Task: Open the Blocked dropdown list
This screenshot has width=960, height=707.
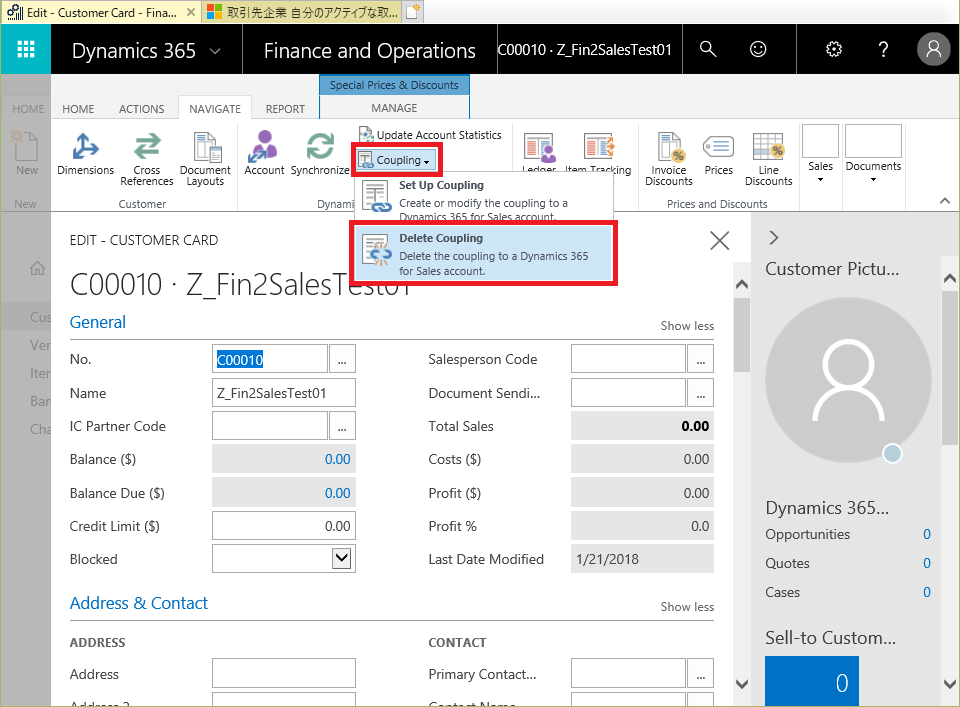Action: 342,558
